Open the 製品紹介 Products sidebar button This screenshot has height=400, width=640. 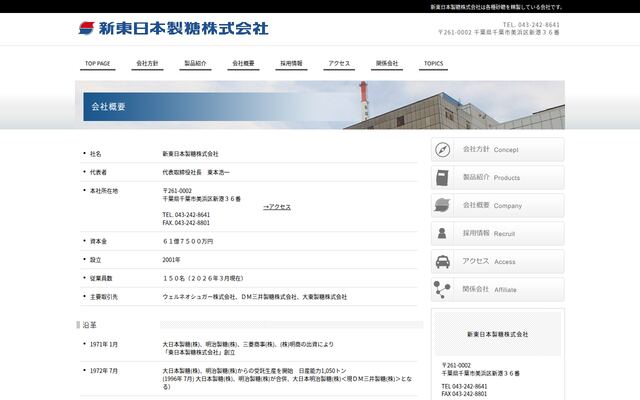coord(498,178)
